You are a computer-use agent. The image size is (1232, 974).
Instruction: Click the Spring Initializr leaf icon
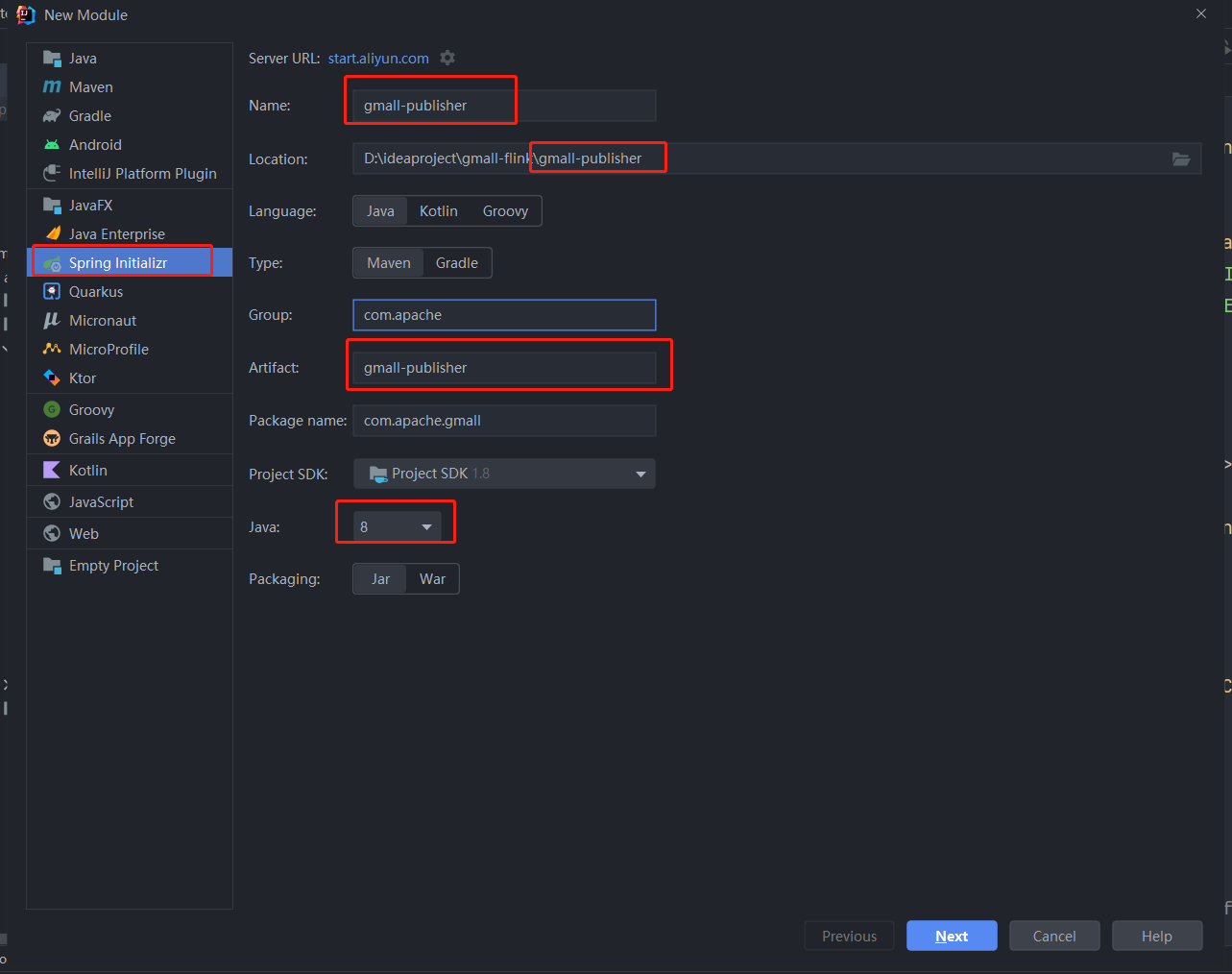tap(52, 263)
